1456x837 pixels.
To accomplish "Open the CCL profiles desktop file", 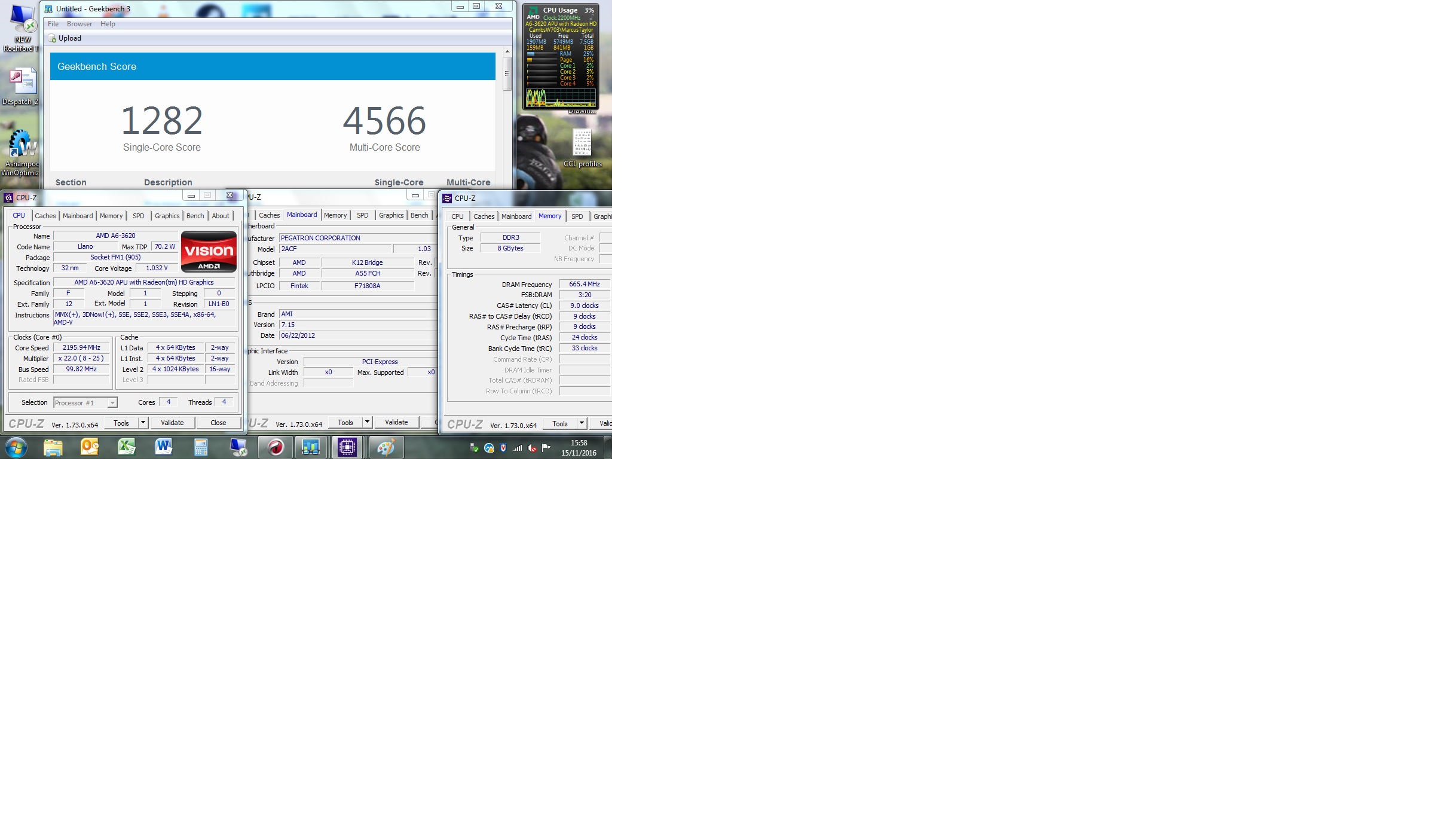I will [x=582, y=148].
